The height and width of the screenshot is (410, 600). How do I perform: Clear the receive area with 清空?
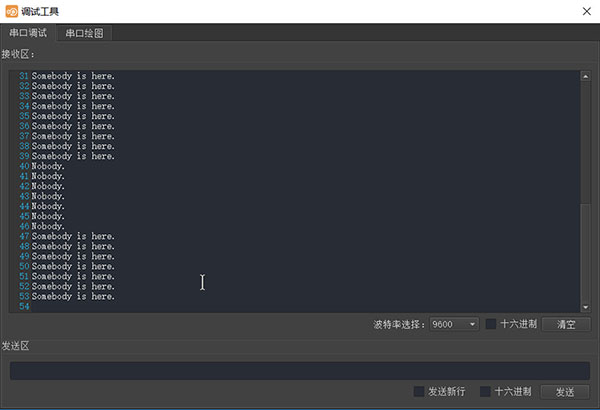click(566, 325)
